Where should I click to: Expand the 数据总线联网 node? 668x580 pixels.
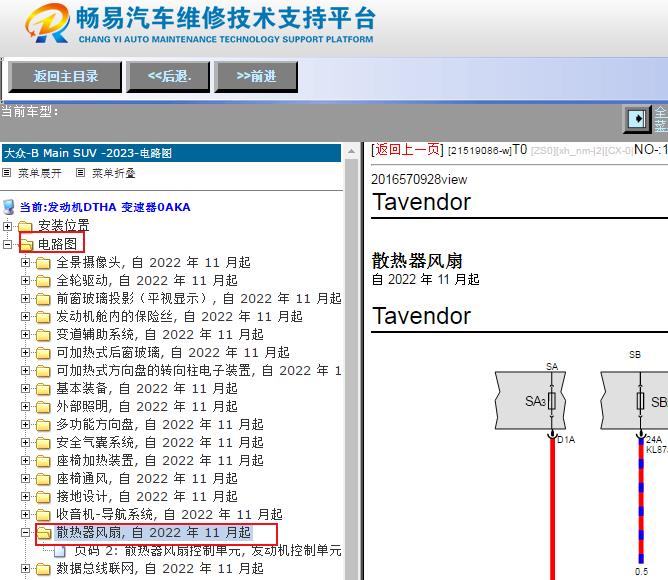26,568
